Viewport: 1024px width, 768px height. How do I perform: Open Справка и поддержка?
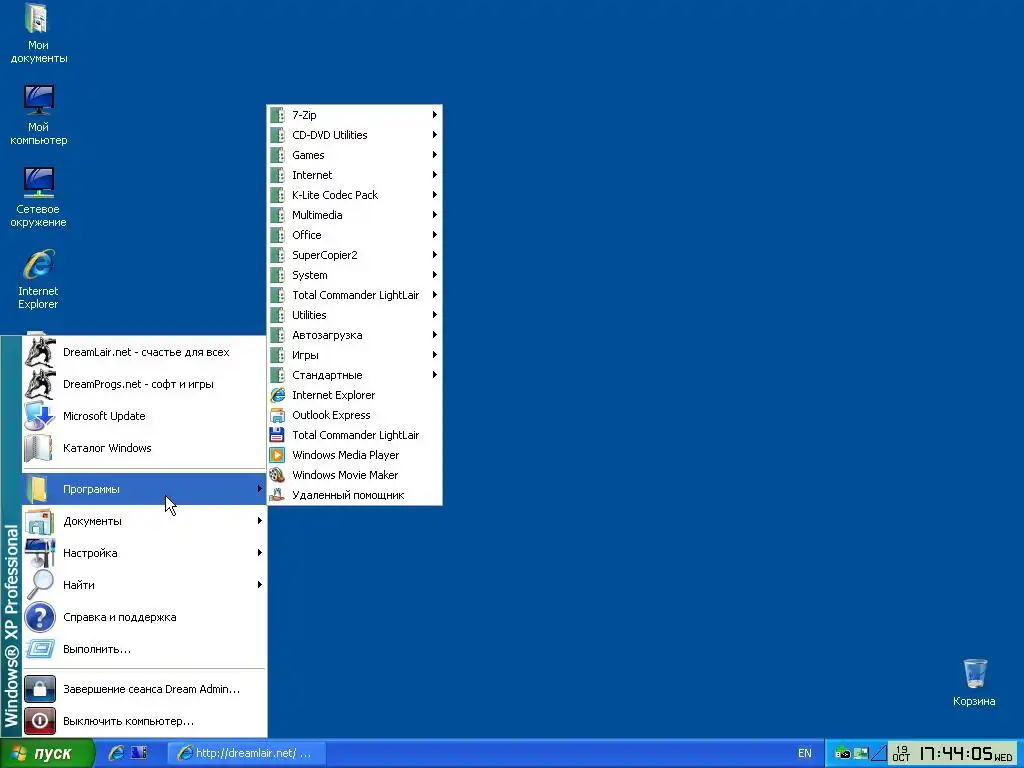pyautogui.click(x=144, y=617)
